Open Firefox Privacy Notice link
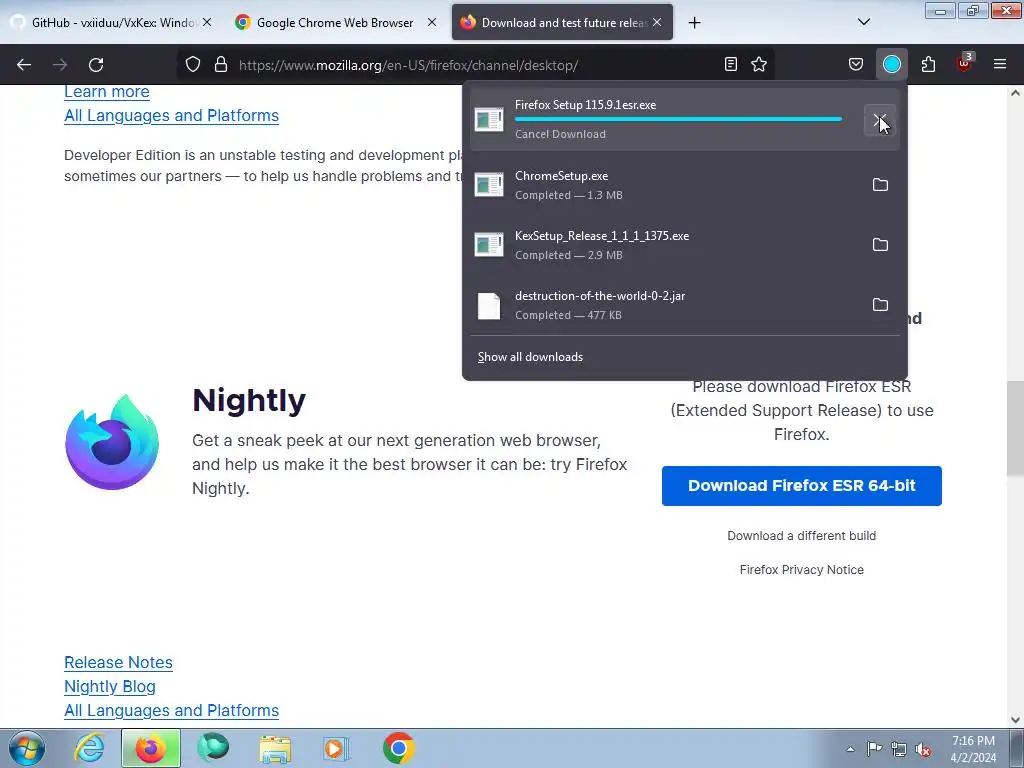 [801, 569]
